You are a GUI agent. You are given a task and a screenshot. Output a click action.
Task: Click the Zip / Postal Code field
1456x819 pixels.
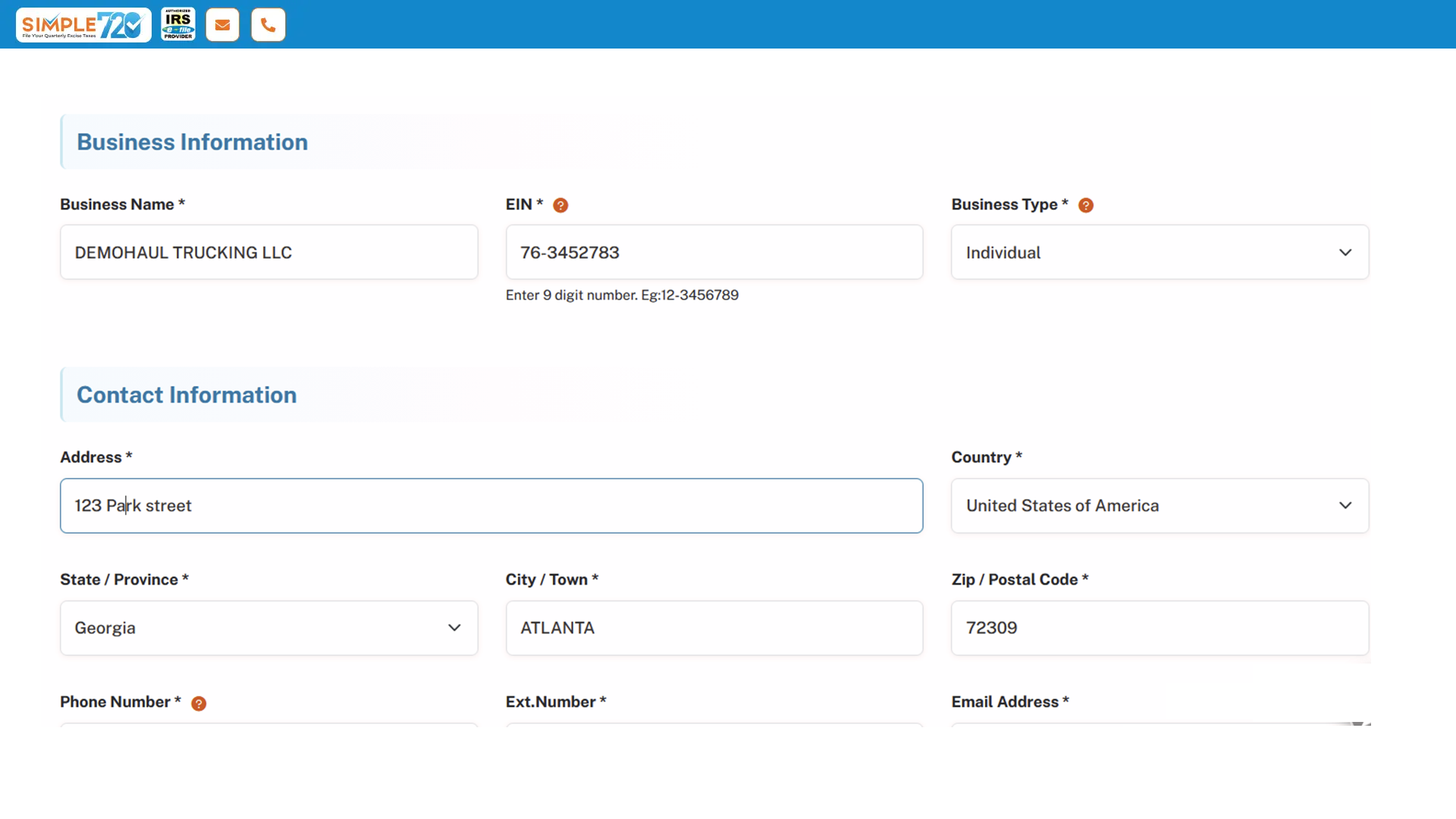[1159, 628]
